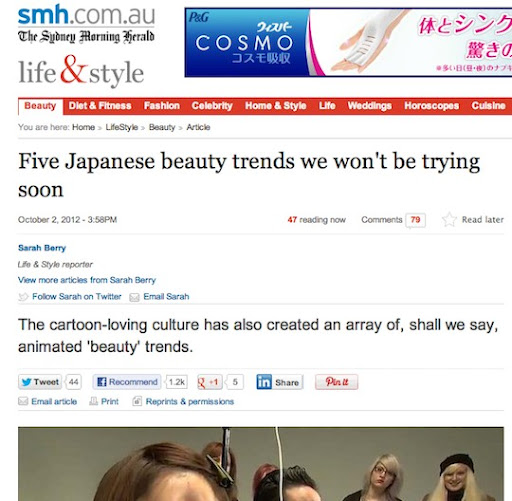
Task: Go to LifeStyle in the breadcrumb
Action: click(122, 127)
